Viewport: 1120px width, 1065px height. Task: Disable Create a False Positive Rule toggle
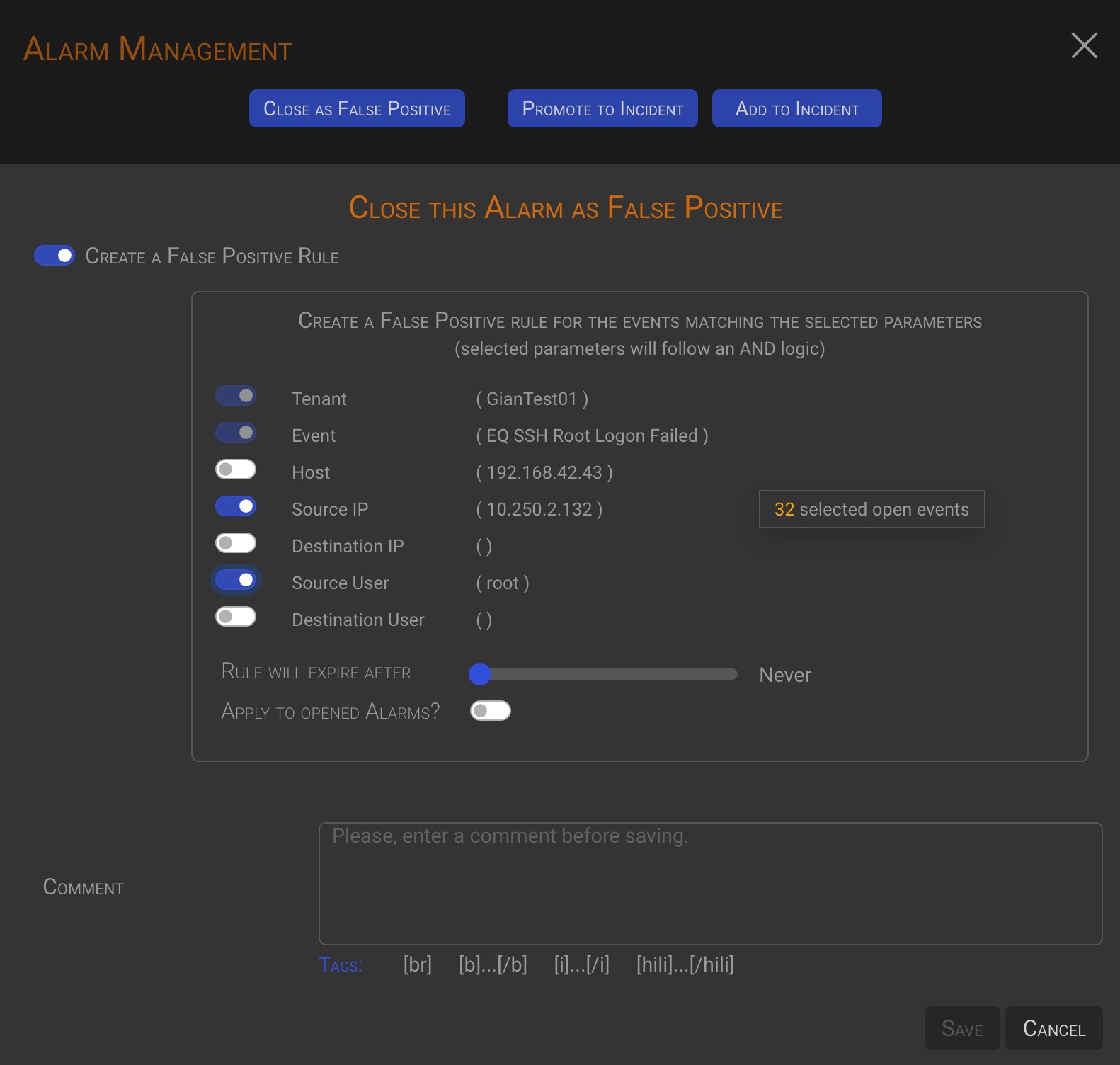tap(55, 256)
